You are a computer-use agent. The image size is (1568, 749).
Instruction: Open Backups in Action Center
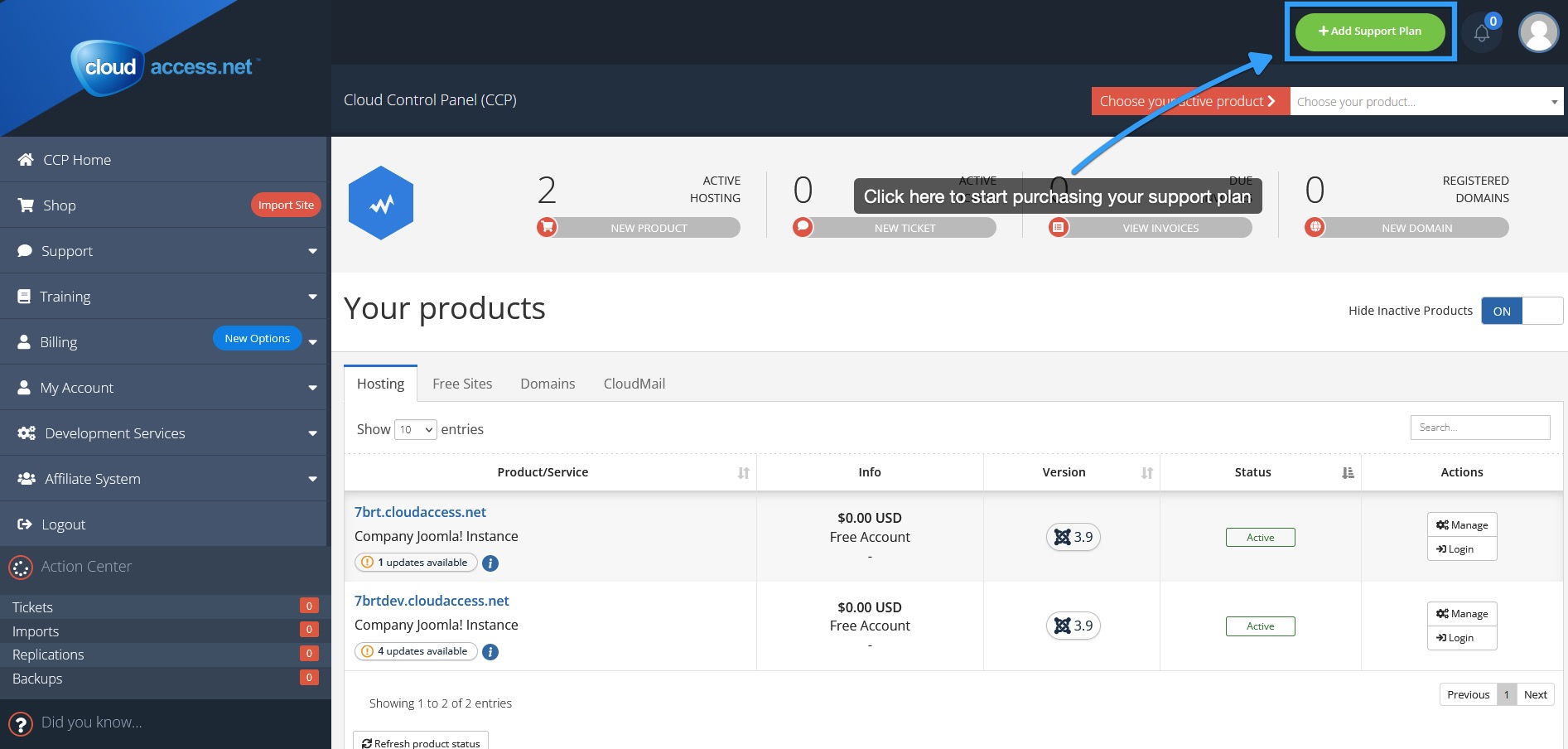[37, 679]
